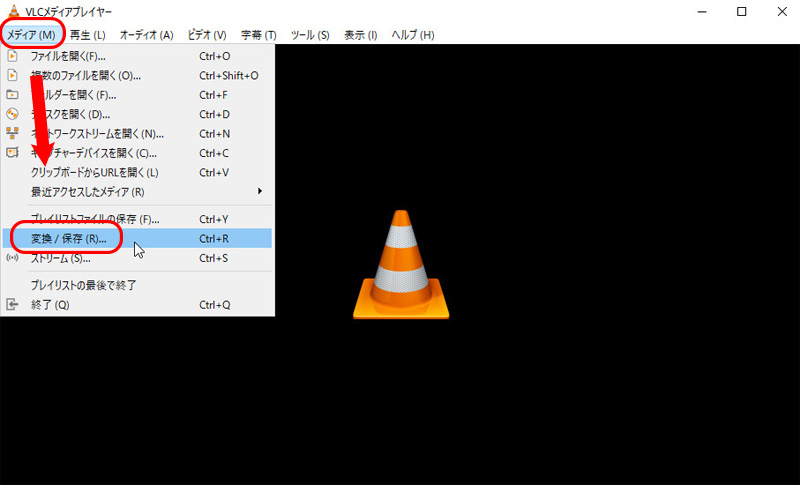Select フォルダーを開く (F)... entry
Viewport: 800px width, 485px height.
coord(137,95)
